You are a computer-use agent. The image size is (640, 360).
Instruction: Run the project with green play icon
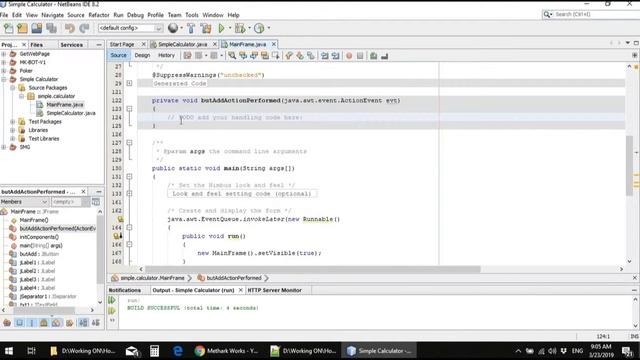point(221,28)
